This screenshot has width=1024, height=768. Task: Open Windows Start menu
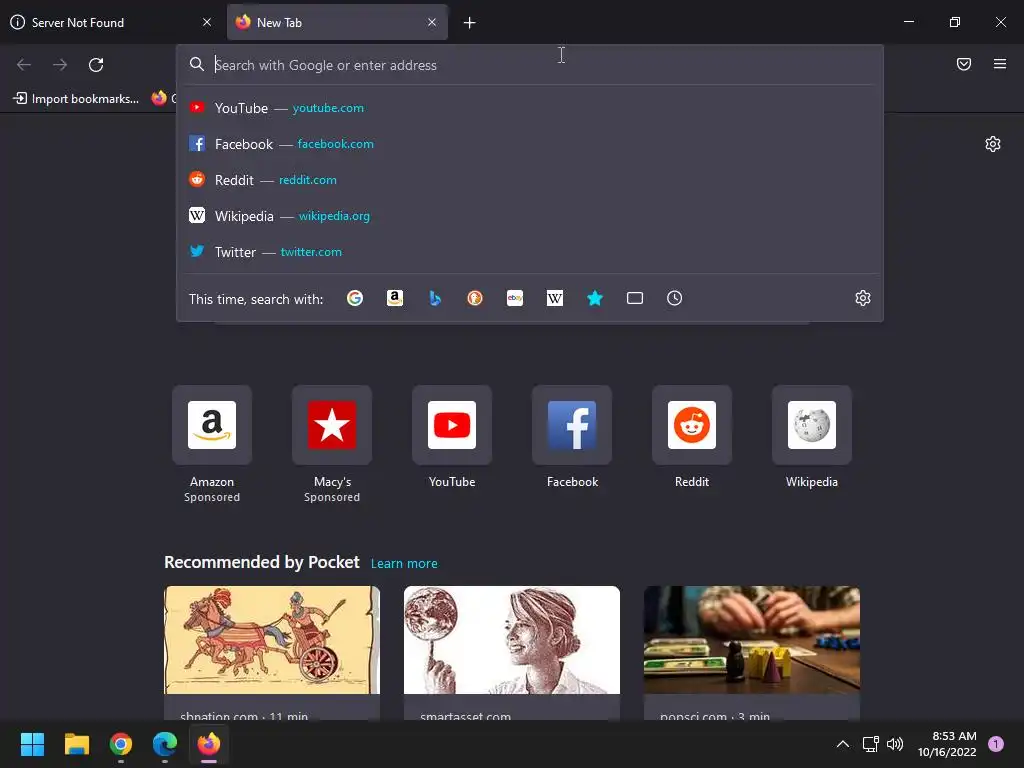pos(32,744)
